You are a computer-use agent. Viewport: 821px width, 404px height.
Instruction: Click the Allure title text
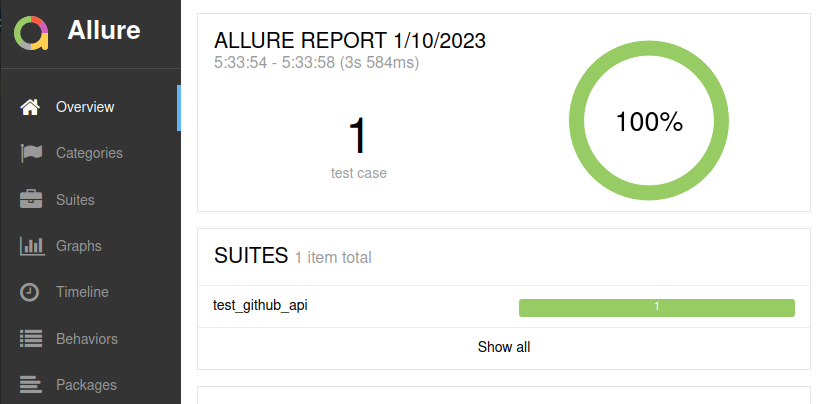click(x=104, y=31)
